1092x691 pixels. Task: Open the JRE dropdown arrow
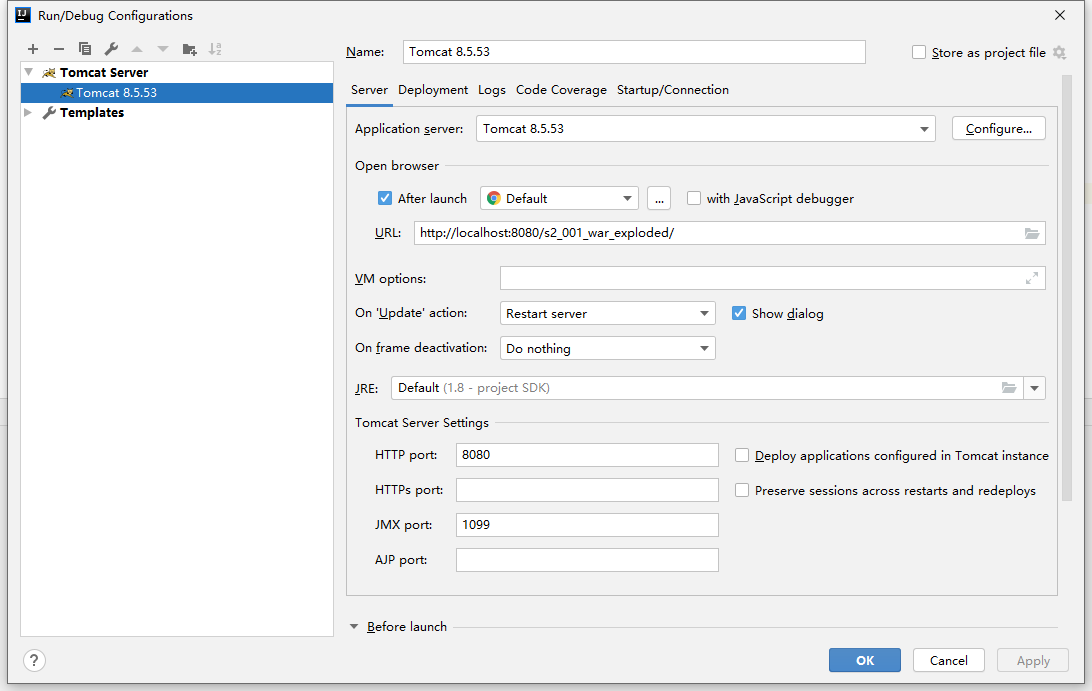(1035, 388)
